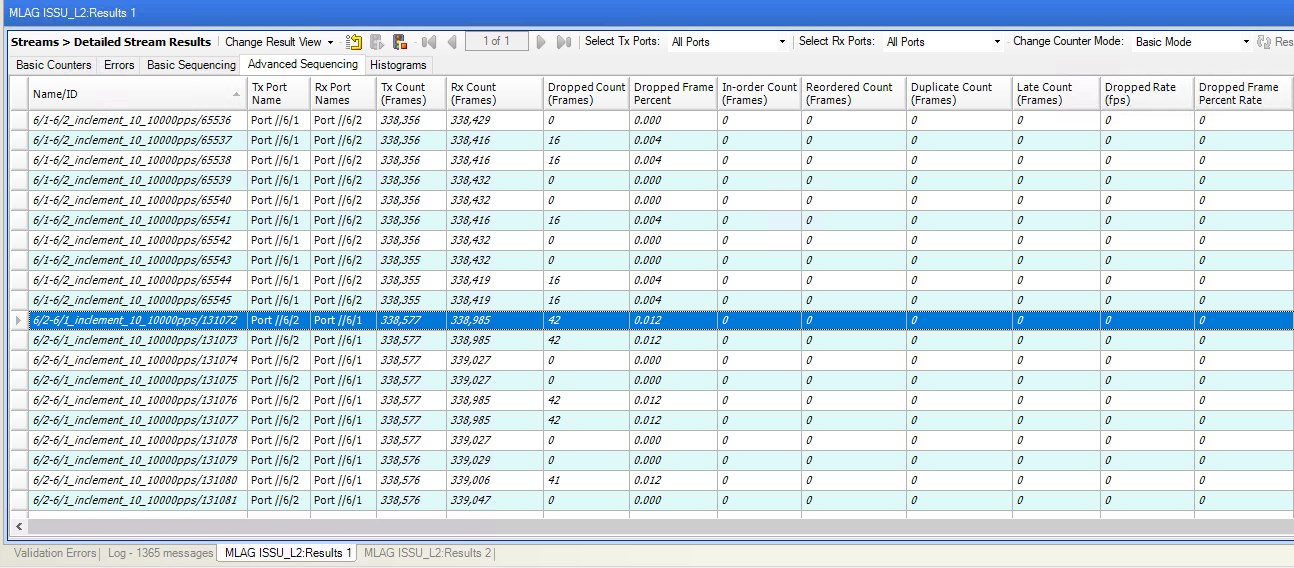Expand the Select Rx Ports dropdown

tap(997, 42)
